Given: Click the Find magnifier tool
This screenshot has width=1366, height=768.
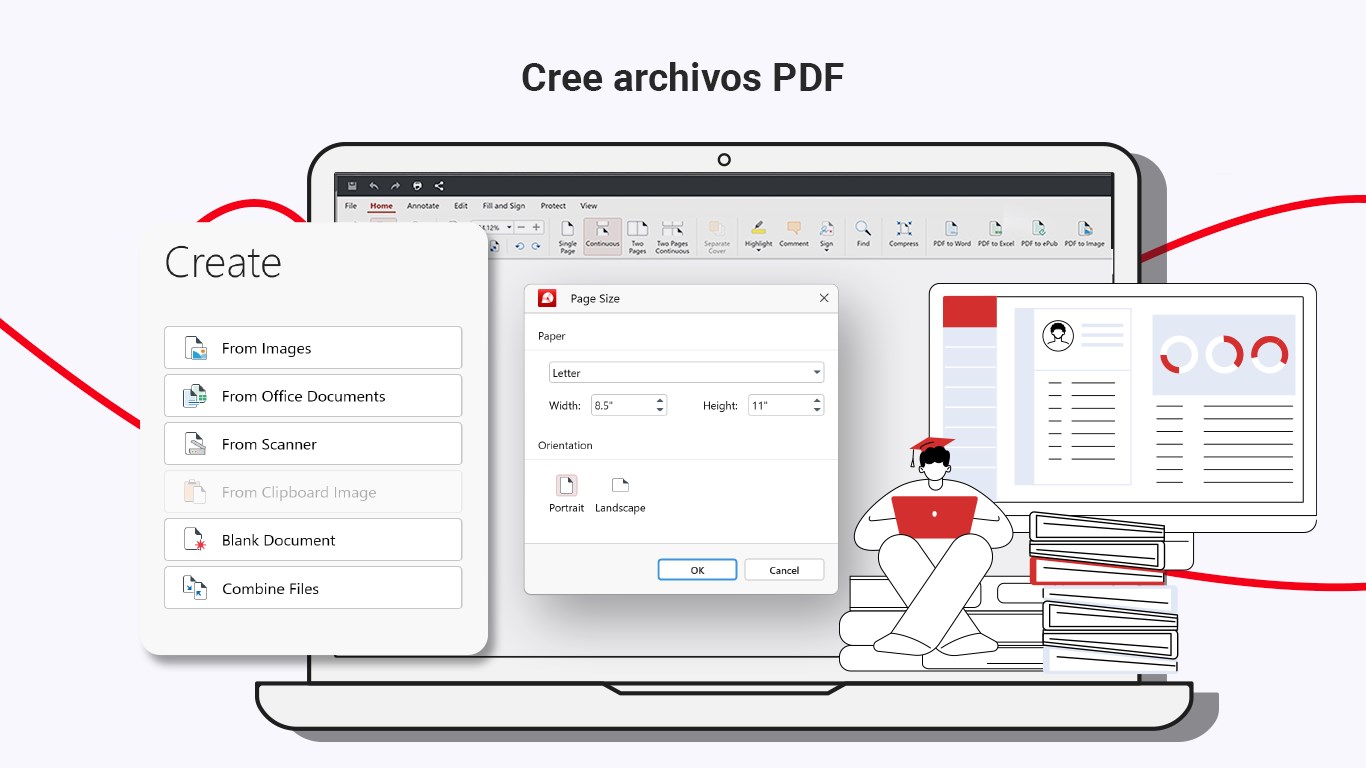Looking at the screenshot, I should click(x=863, y=234).
